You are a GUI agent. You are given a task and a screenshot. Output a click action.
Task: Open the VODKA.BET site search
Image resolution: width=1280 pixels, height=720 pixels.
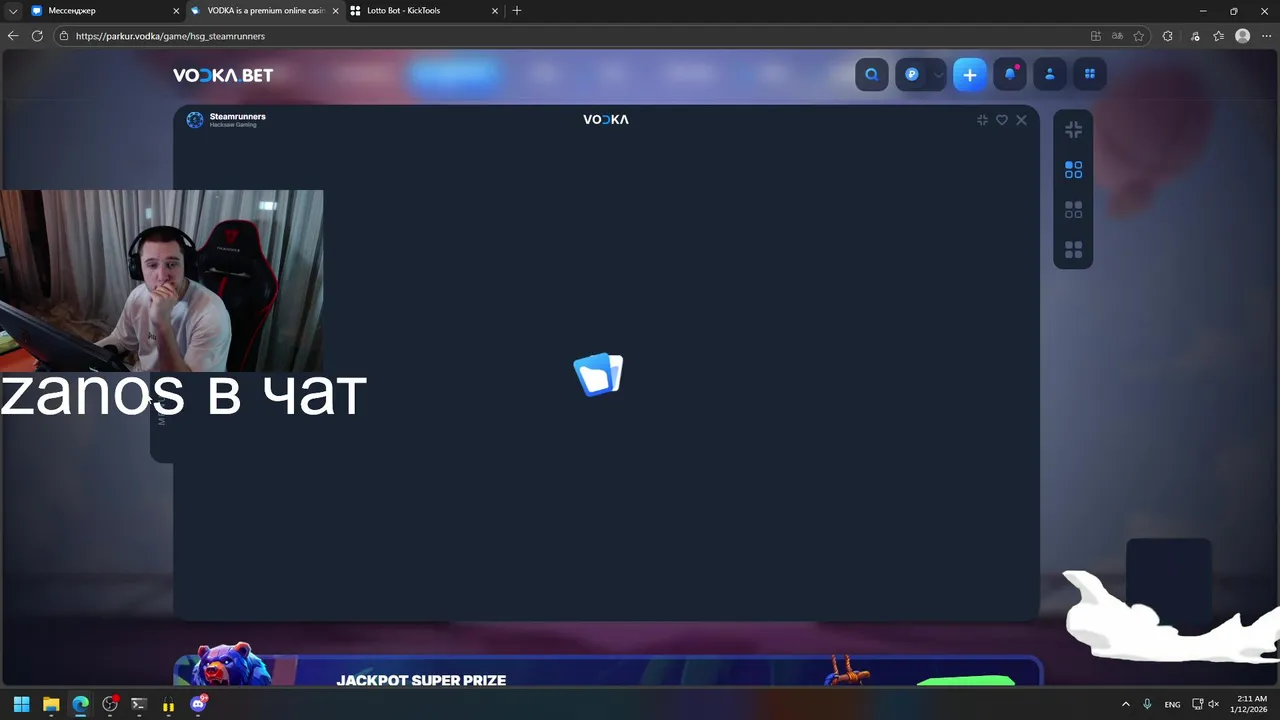point(872,74)
